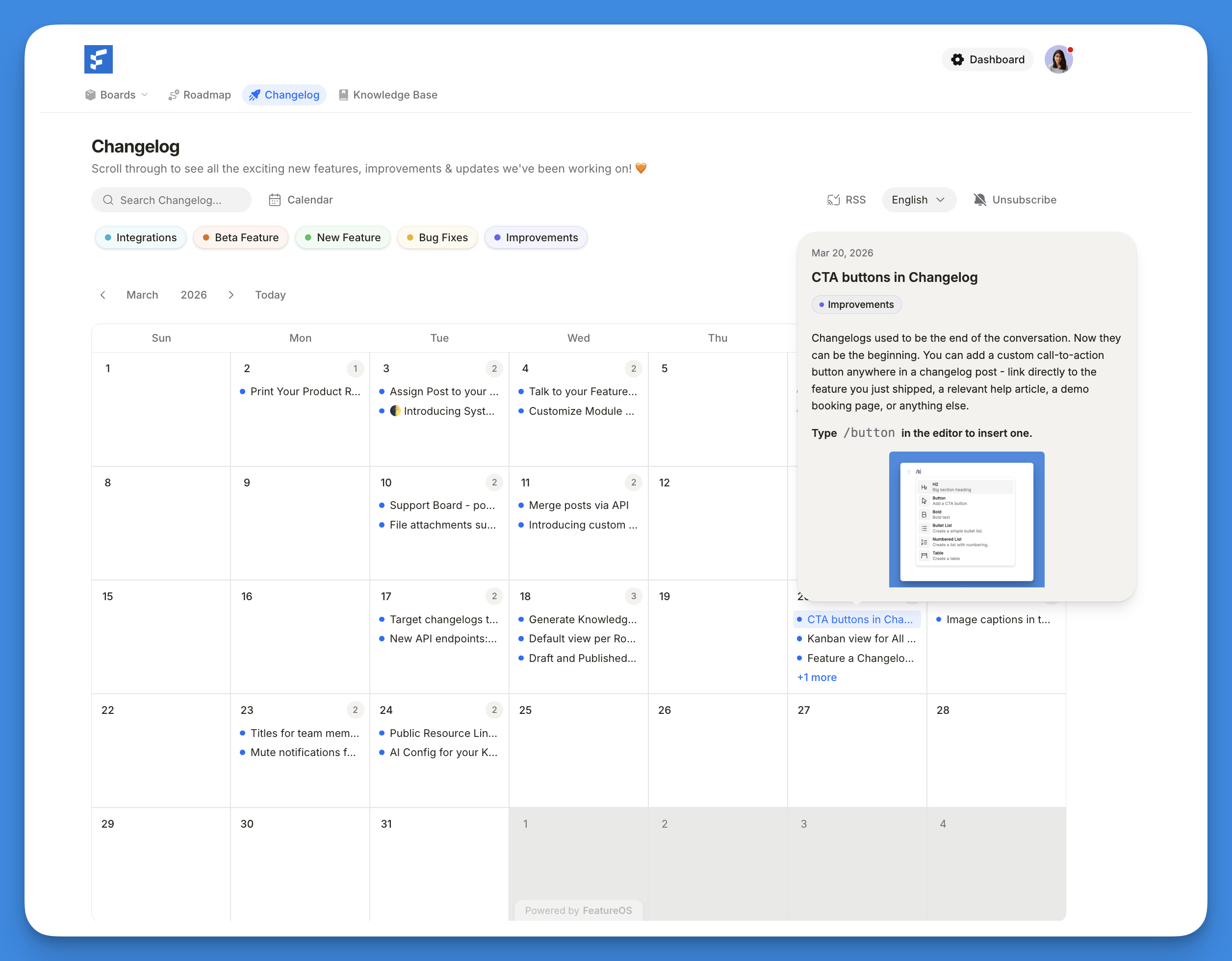Open 'Print Your Product R...' entry

[300, 391]
